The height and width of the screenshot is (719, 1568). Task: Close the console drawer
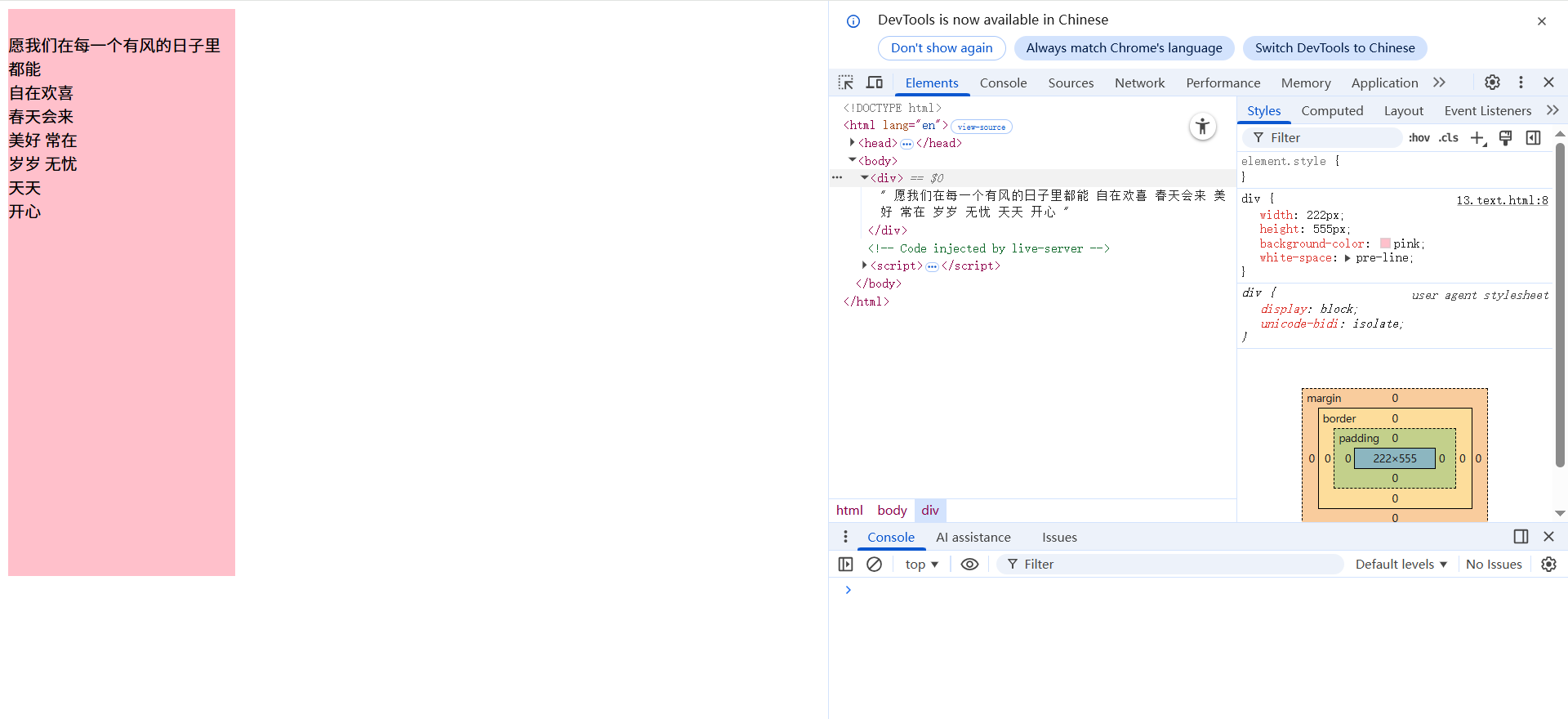coord(1548,537)
